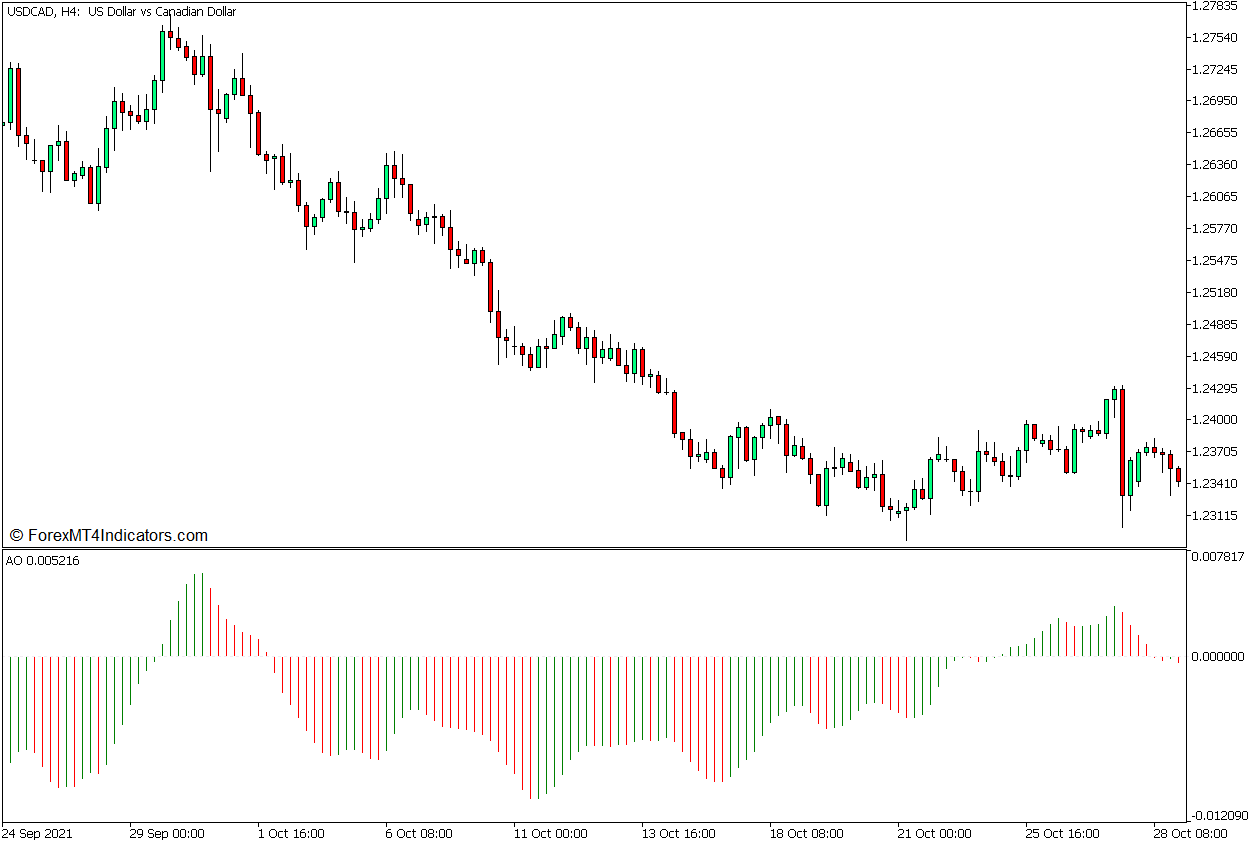This screenshot has height=846, width=1256.
Task: Click the 0.007817 AO scale value
Action: click(x=1219, y=557)
